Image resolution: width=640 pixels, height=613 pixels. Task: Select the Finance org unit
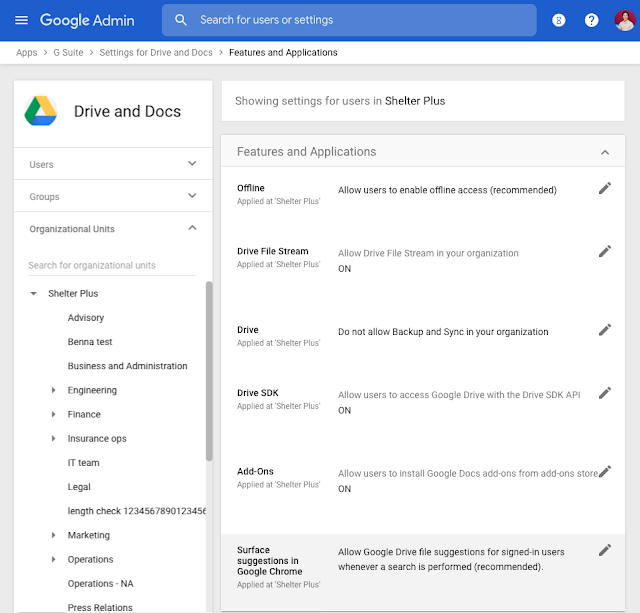(84, 414)
